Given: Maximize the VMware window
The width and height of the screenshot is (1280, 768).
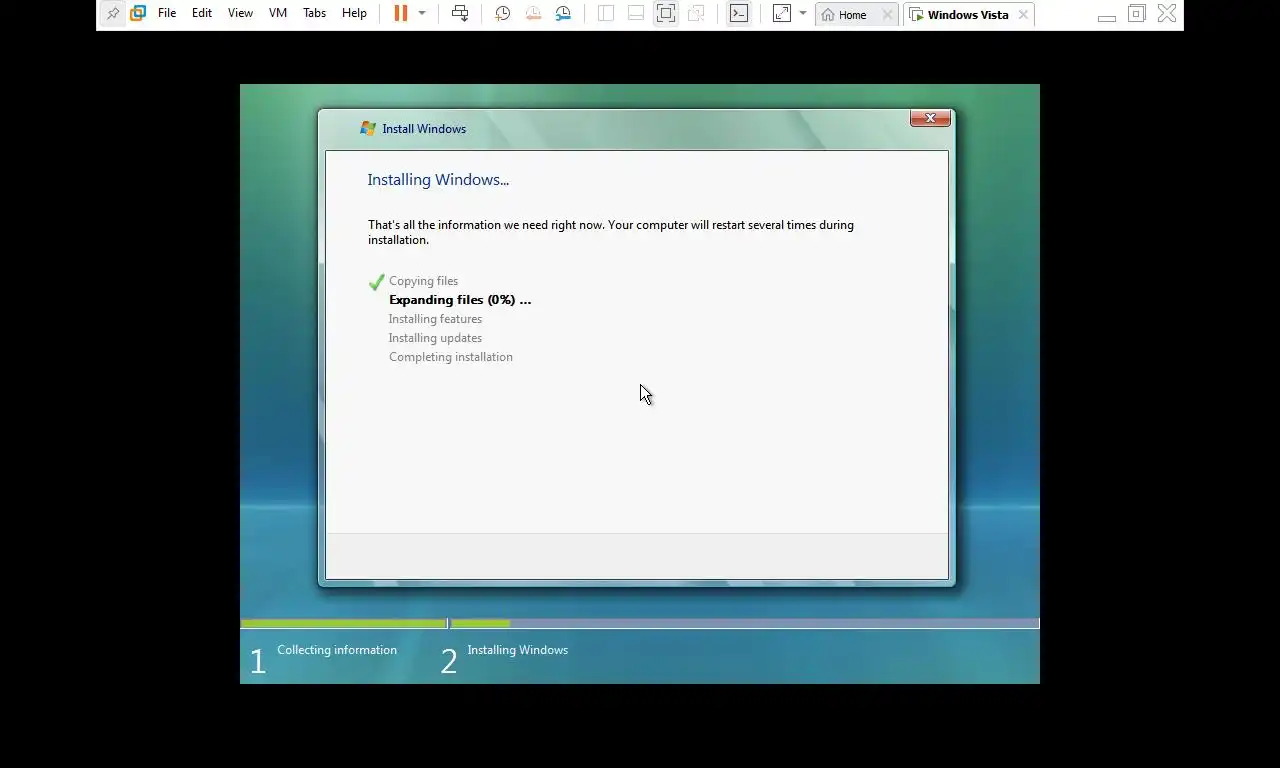Looking at the screenshot, I should pos(1137,14).
